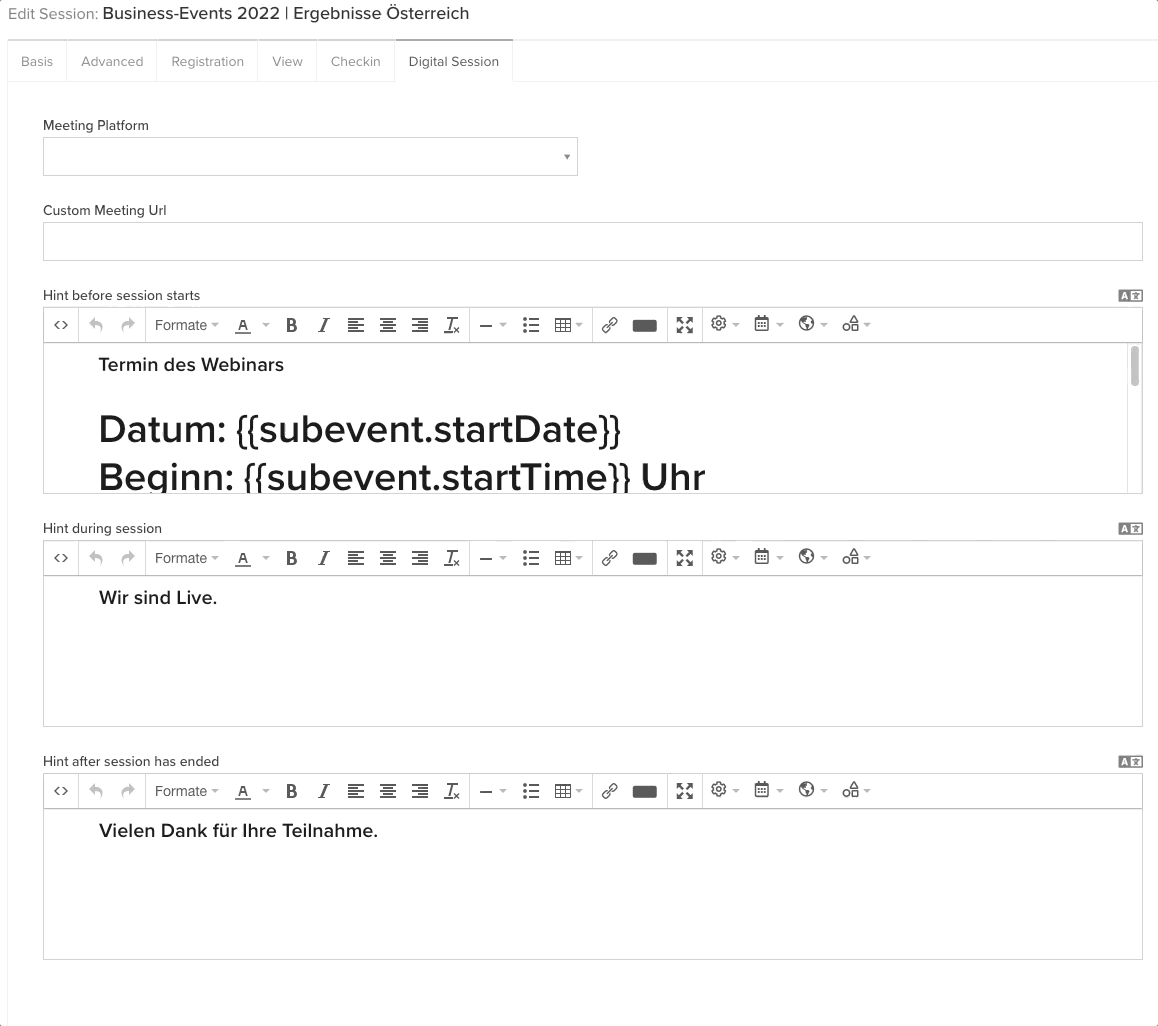Insert link in Hint before session editor
This screenshot has width=1158, height=1026.
click(x=609, y=325)
